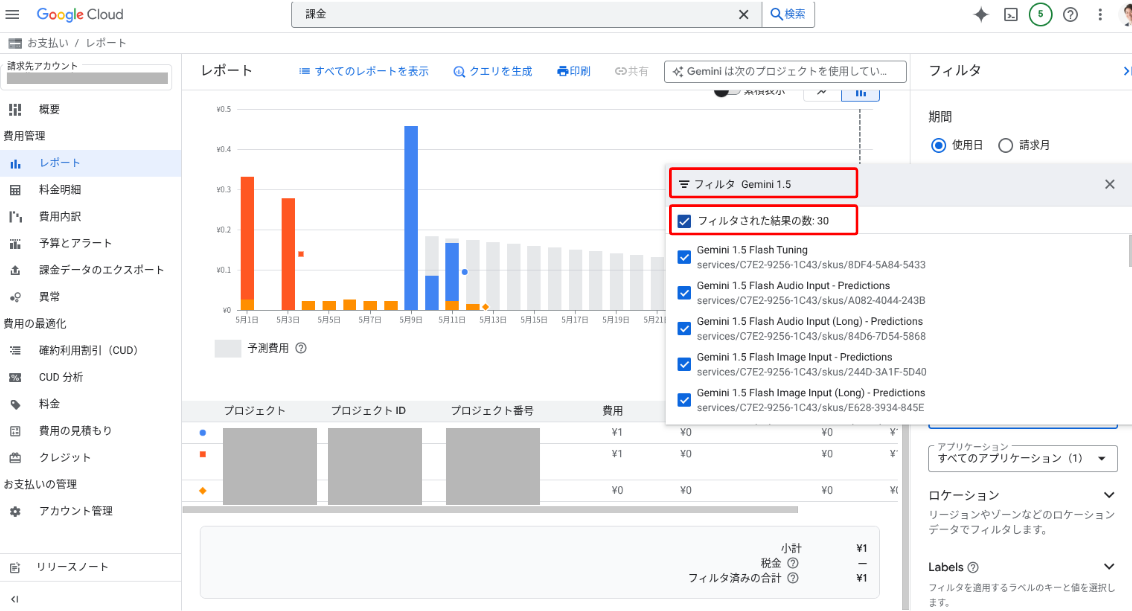Click the help icon next to 税金
1132x611 pixels.
tap(793, 563)
